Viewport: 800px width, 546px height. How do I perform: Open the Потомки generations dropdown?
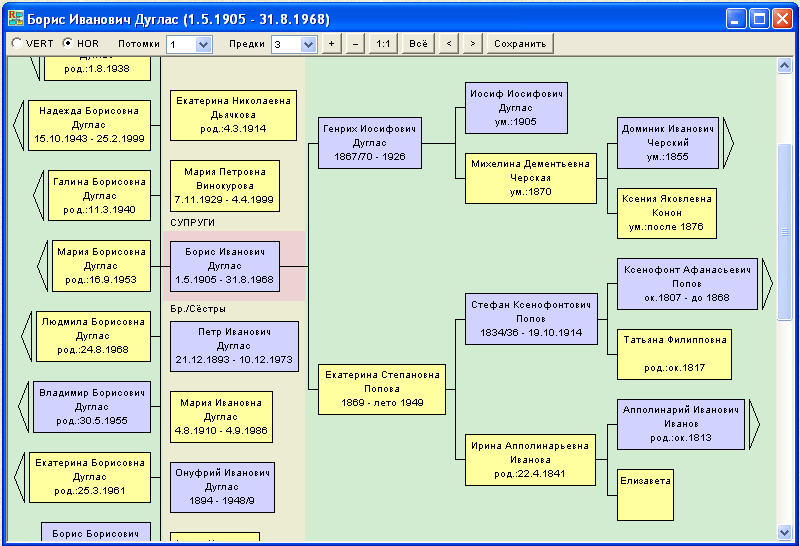[x=203, y=44]
